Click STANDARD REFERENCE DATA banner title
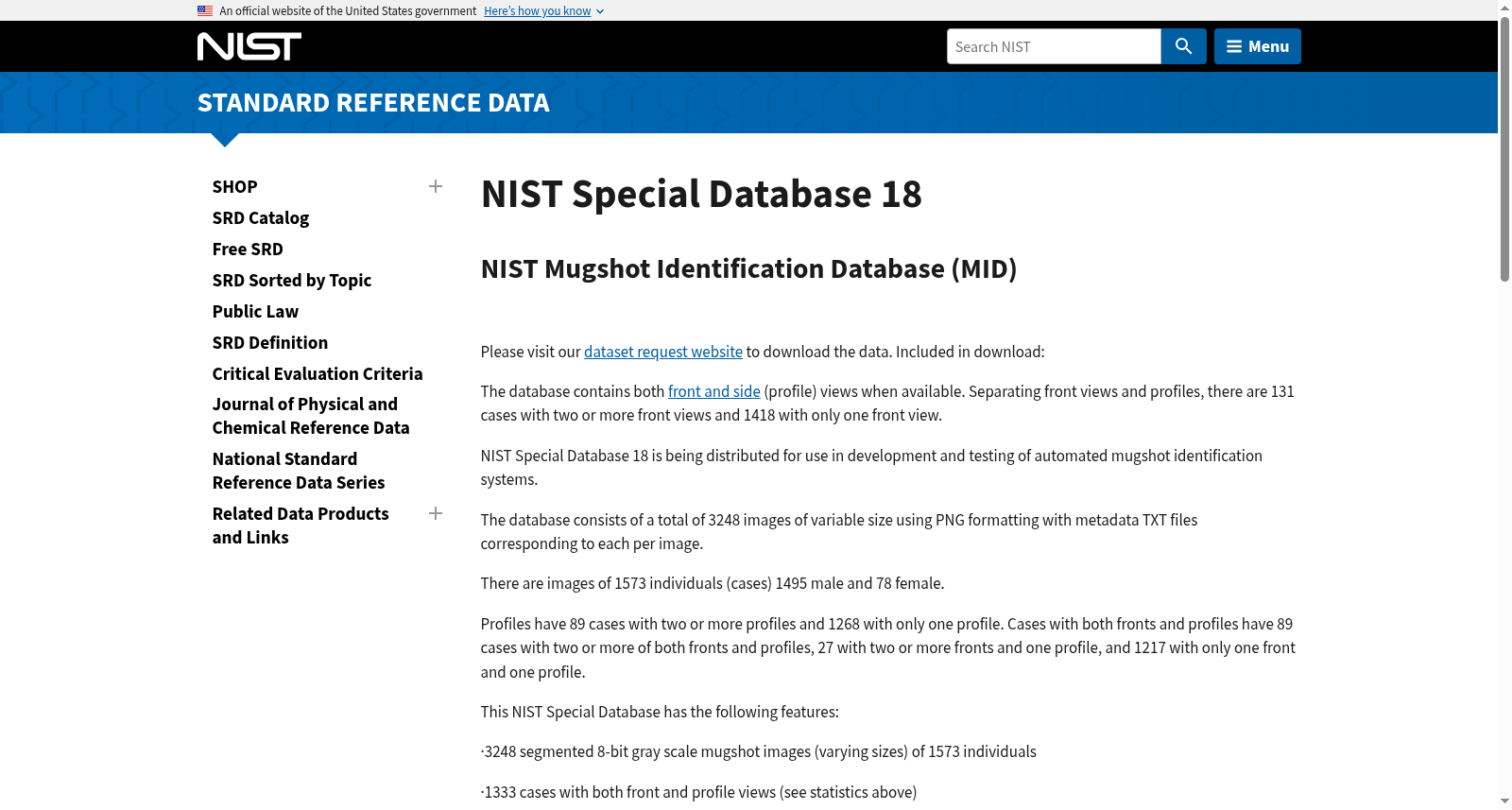The height and width of the screenshot is (810, 1512). [x=373, y=102]
